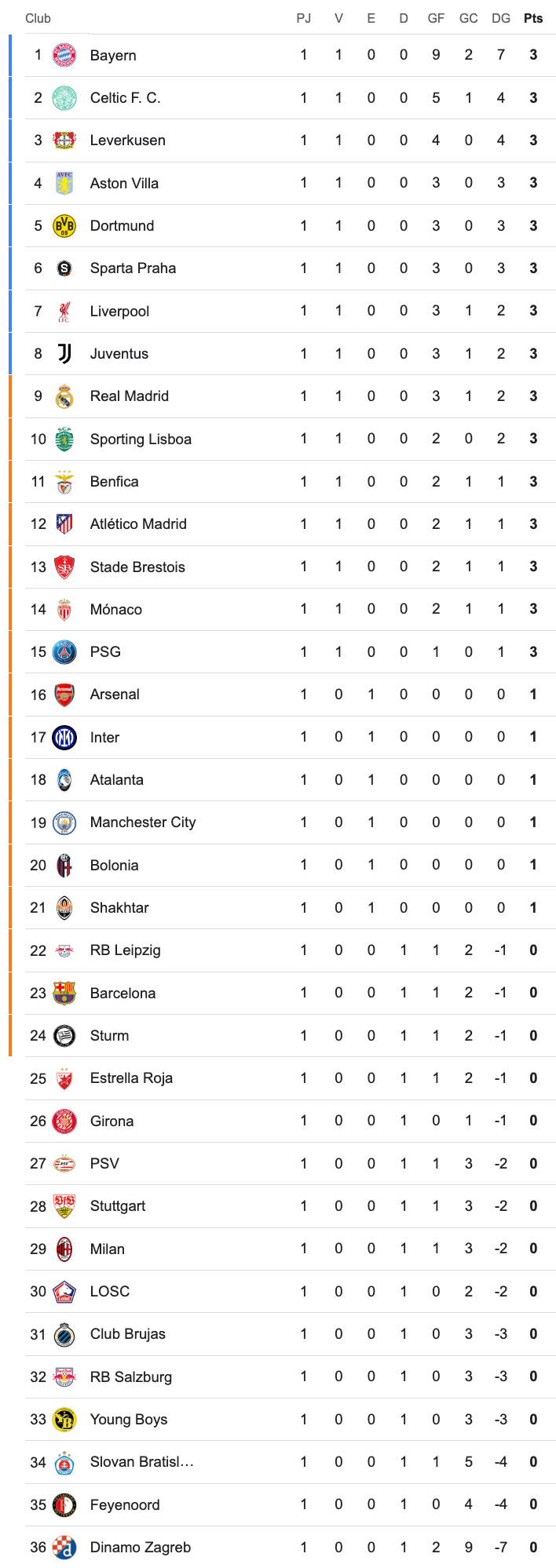Image resolution: width=556 pixels, height=1568 pixels.
Task: Click the Arsenal crest icon
Action: 64,695
